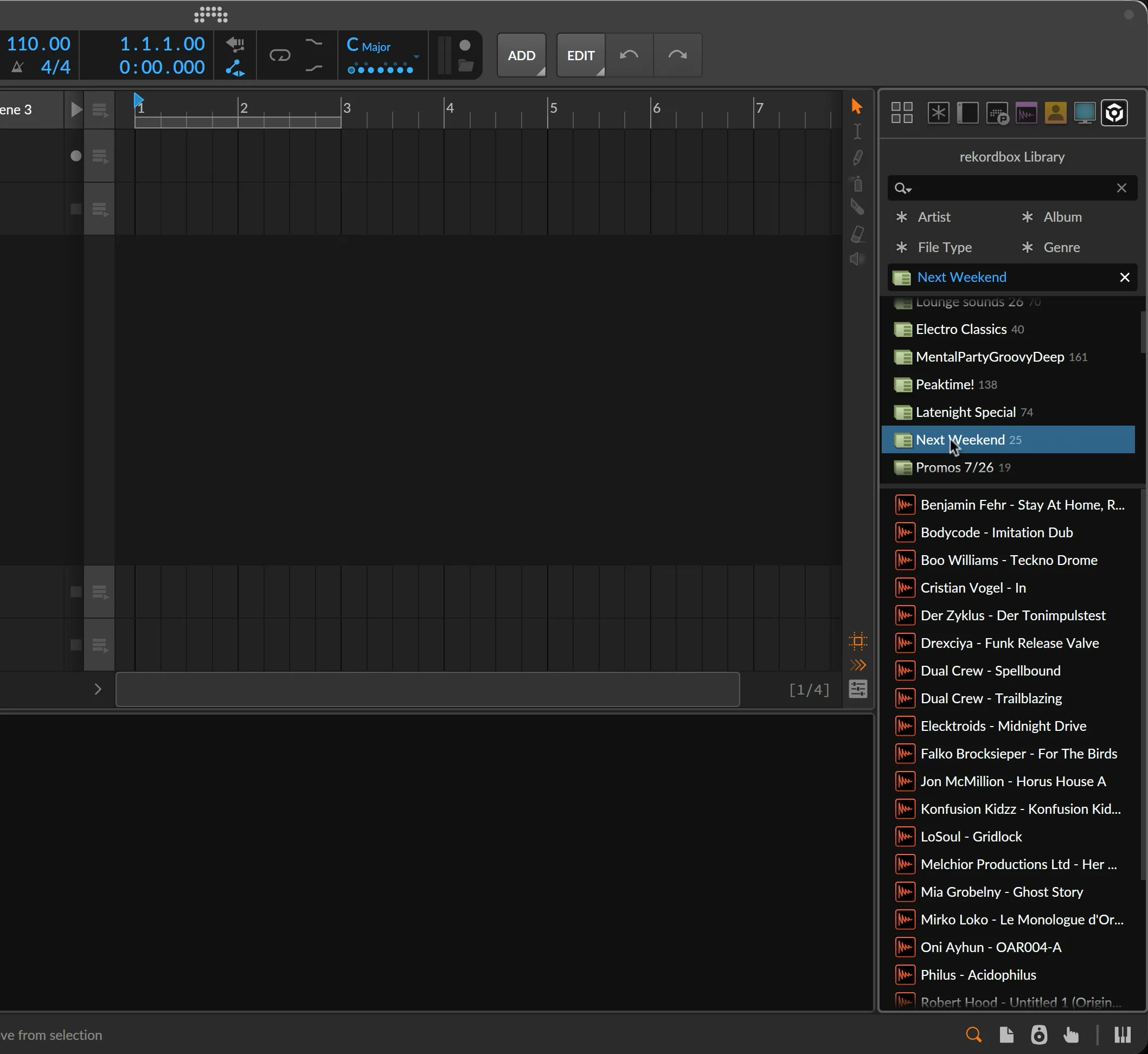The width and height of the screenshot is (1148, 1054).
Task: Open the track mixer settings icon
Action: tap(858, 689)
